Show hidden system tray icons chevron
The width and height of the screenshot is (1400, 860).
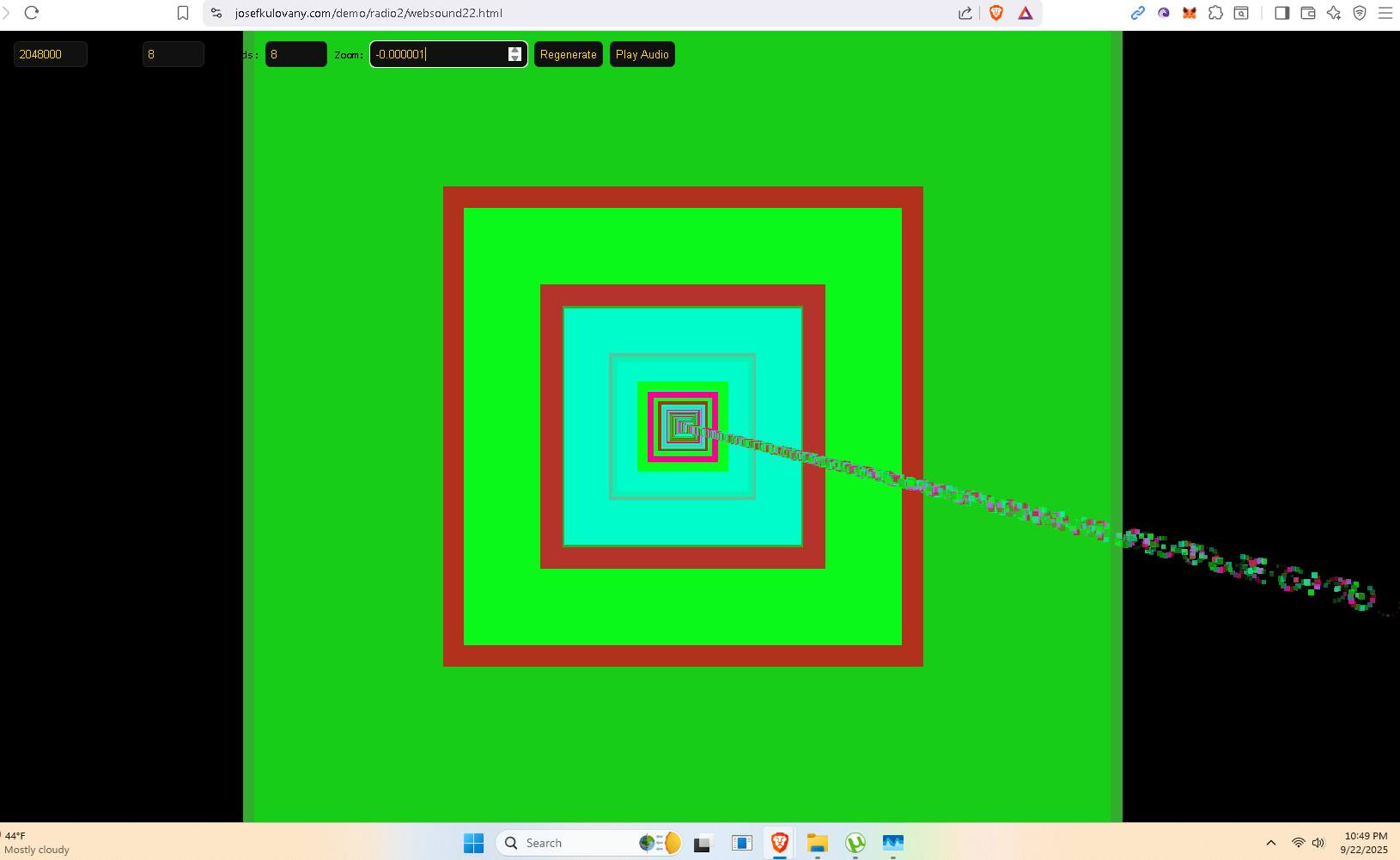pyautogui.click(x=1271, y=843)
